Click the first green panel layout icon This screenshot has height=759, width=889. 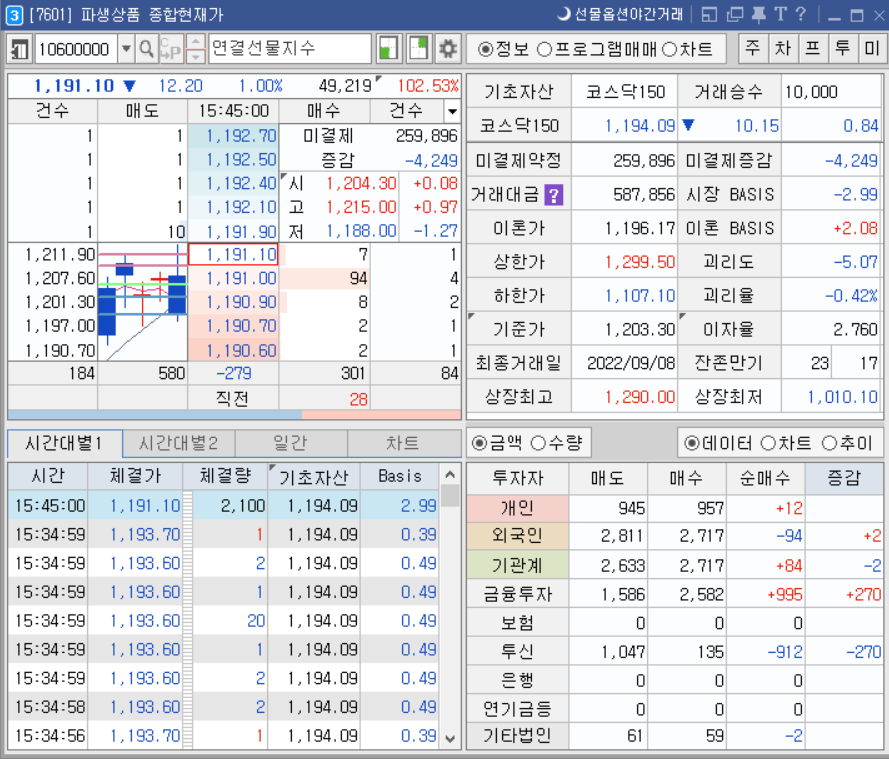pos(388,49)
